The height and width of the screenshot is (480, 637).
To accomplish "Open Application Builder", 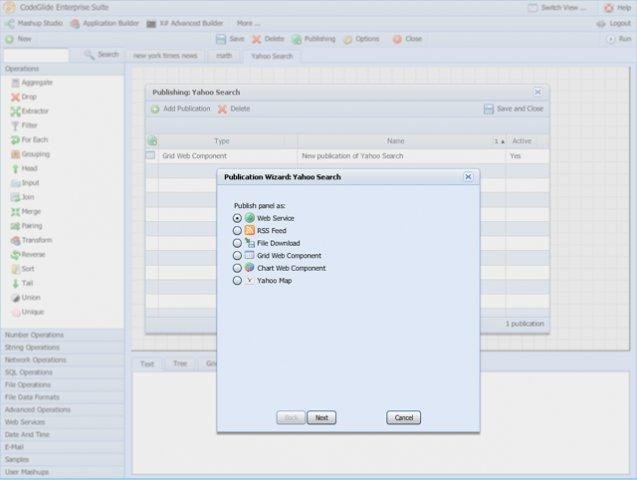I will pos(104,23).
